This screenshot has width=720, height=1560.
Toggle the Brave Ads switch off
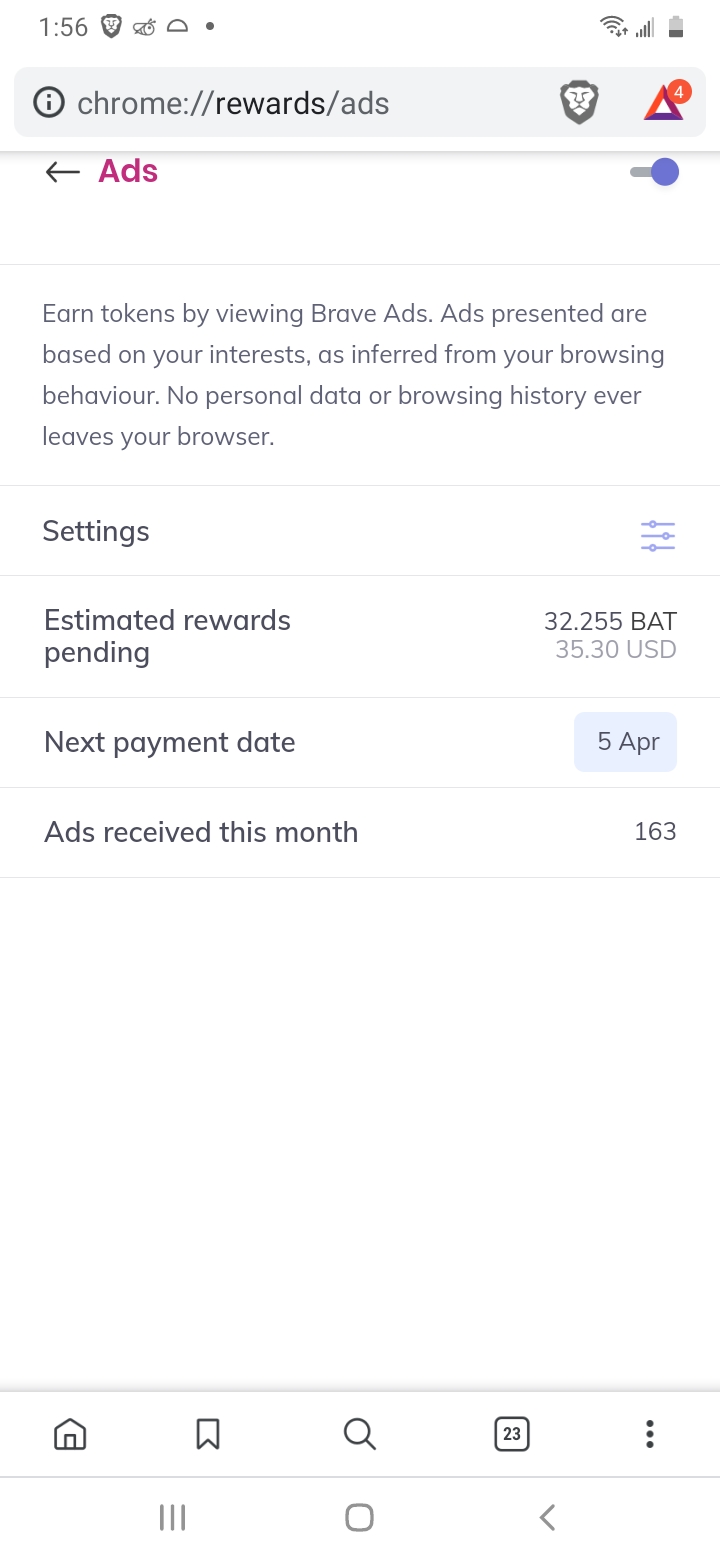(655, 172)
